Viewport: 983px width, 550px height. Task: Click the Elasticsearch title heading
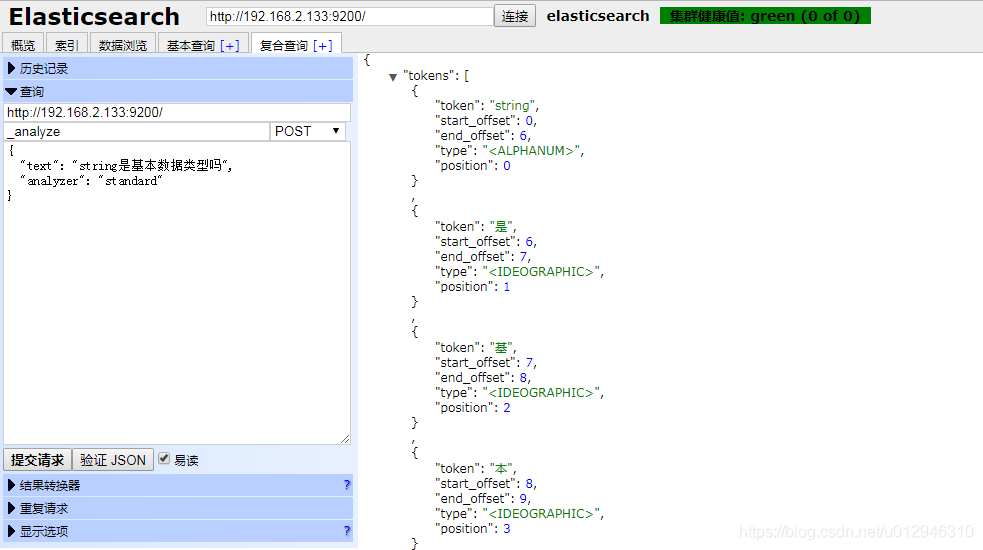pyautogui.click(x=94, y=16)
